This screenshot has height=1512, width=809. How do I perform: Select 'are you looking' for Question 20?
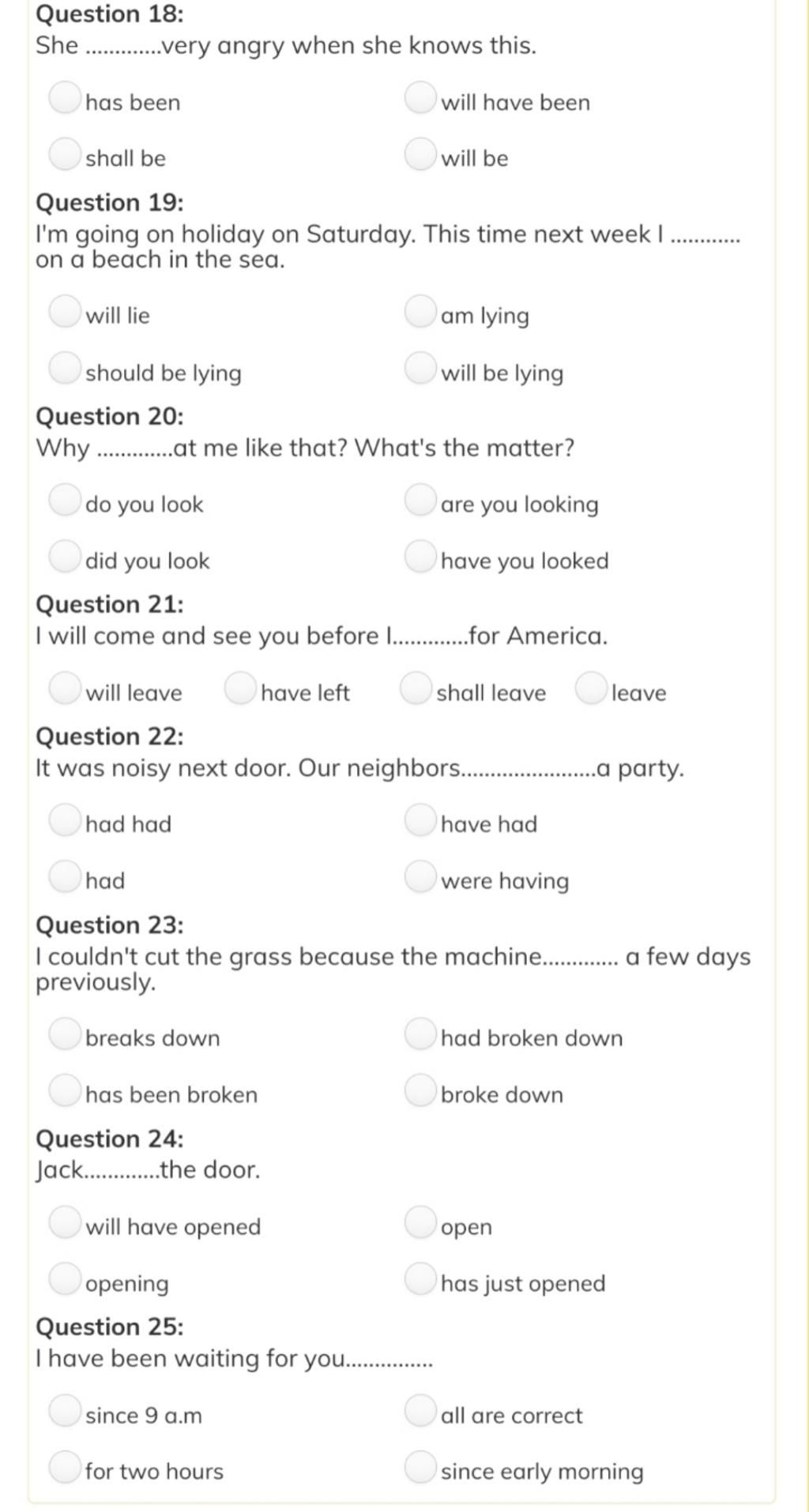[420, 500]
